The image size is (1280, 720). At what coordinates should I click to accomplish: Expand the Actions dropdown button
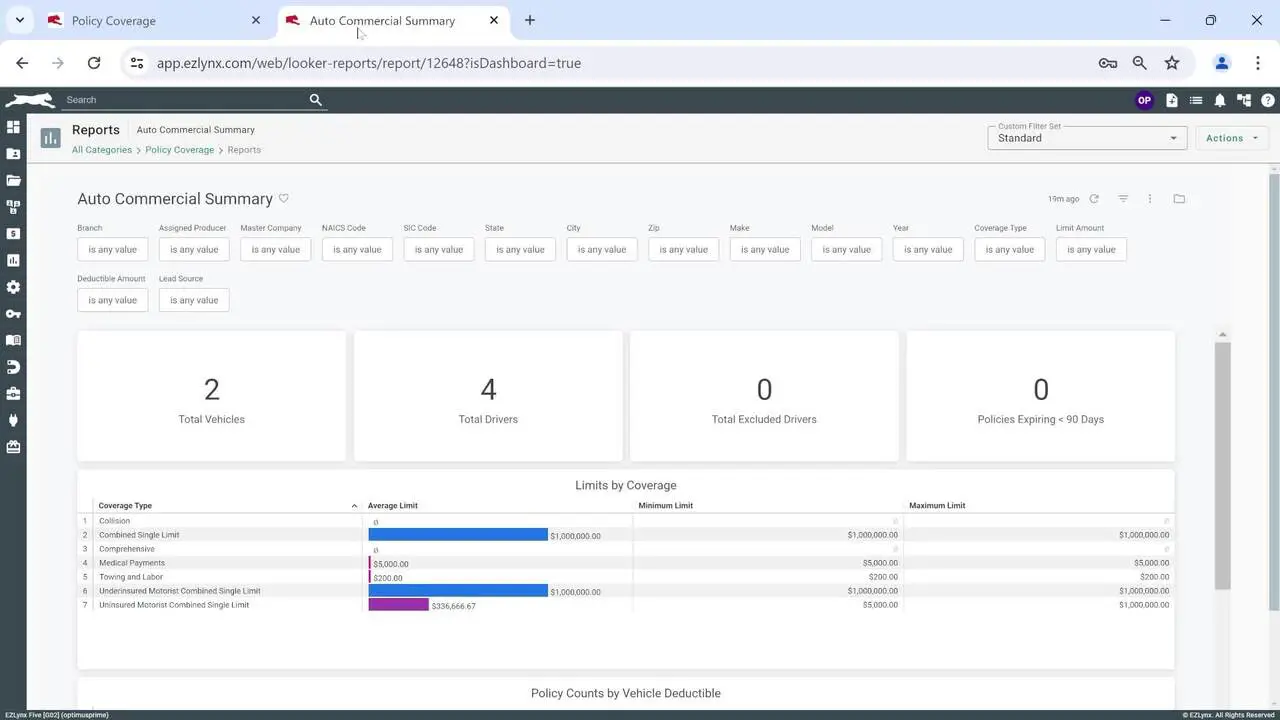click(1231, 138)
